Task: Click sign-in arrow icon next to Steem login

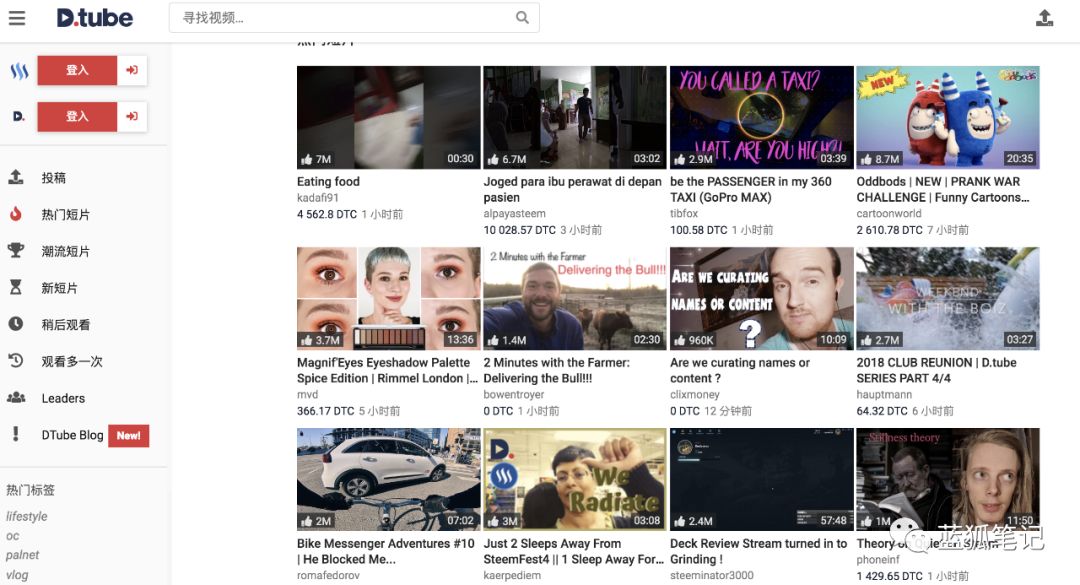Action: point(132,70)
